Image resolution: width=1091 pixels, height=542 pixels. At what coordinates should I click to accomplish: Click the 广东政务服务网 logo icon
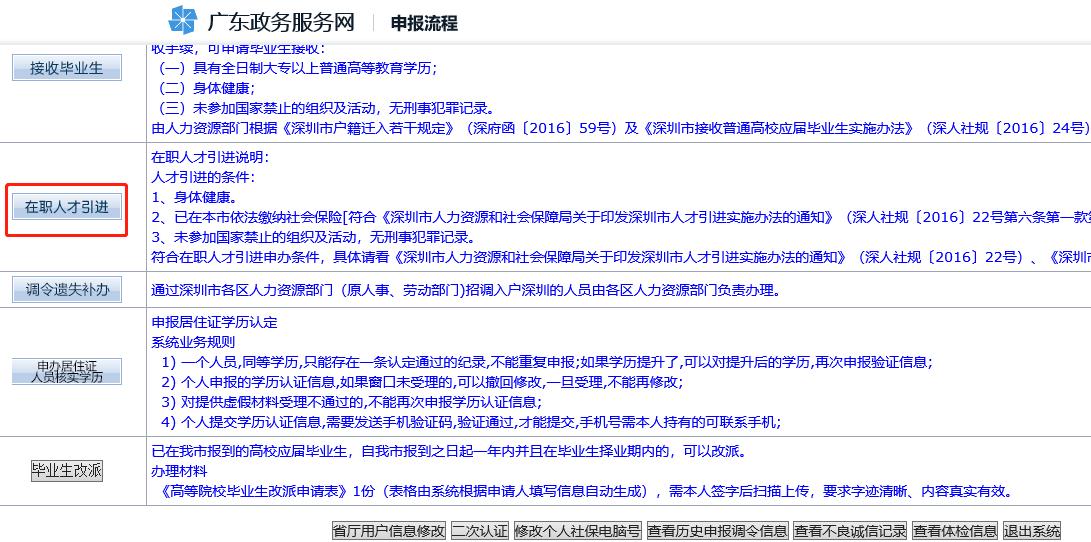click(x=183, y=20)
